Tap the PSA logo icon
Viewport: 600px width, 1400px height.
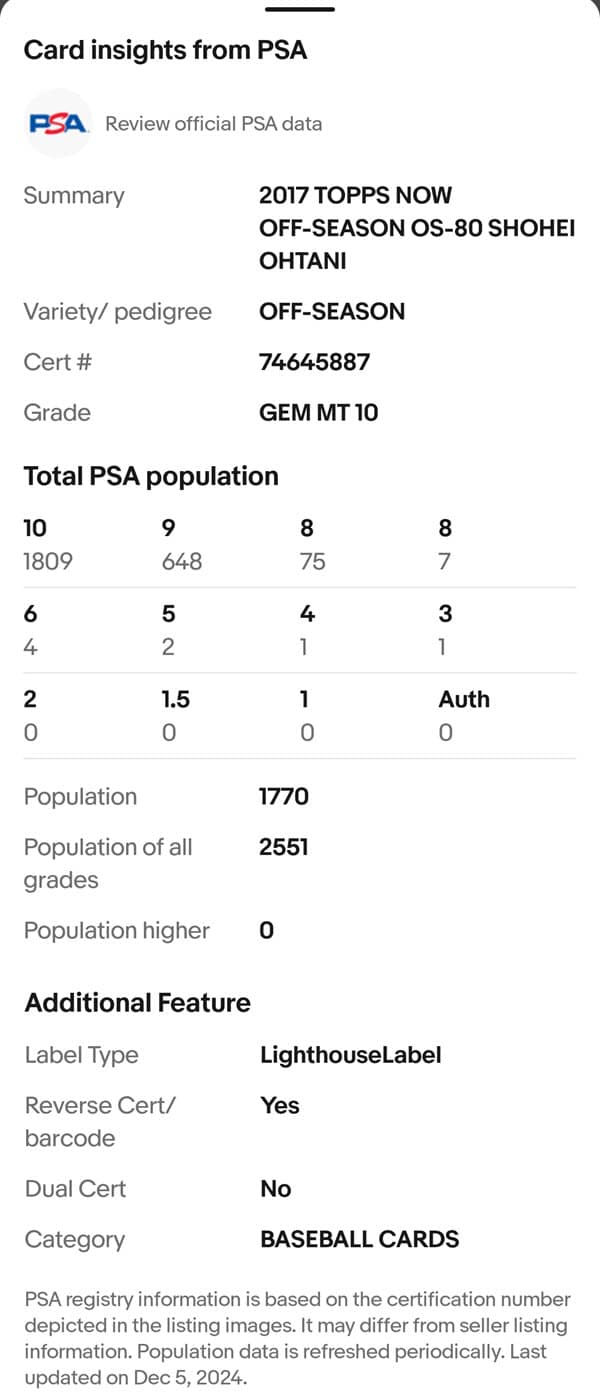pos(58,124)
